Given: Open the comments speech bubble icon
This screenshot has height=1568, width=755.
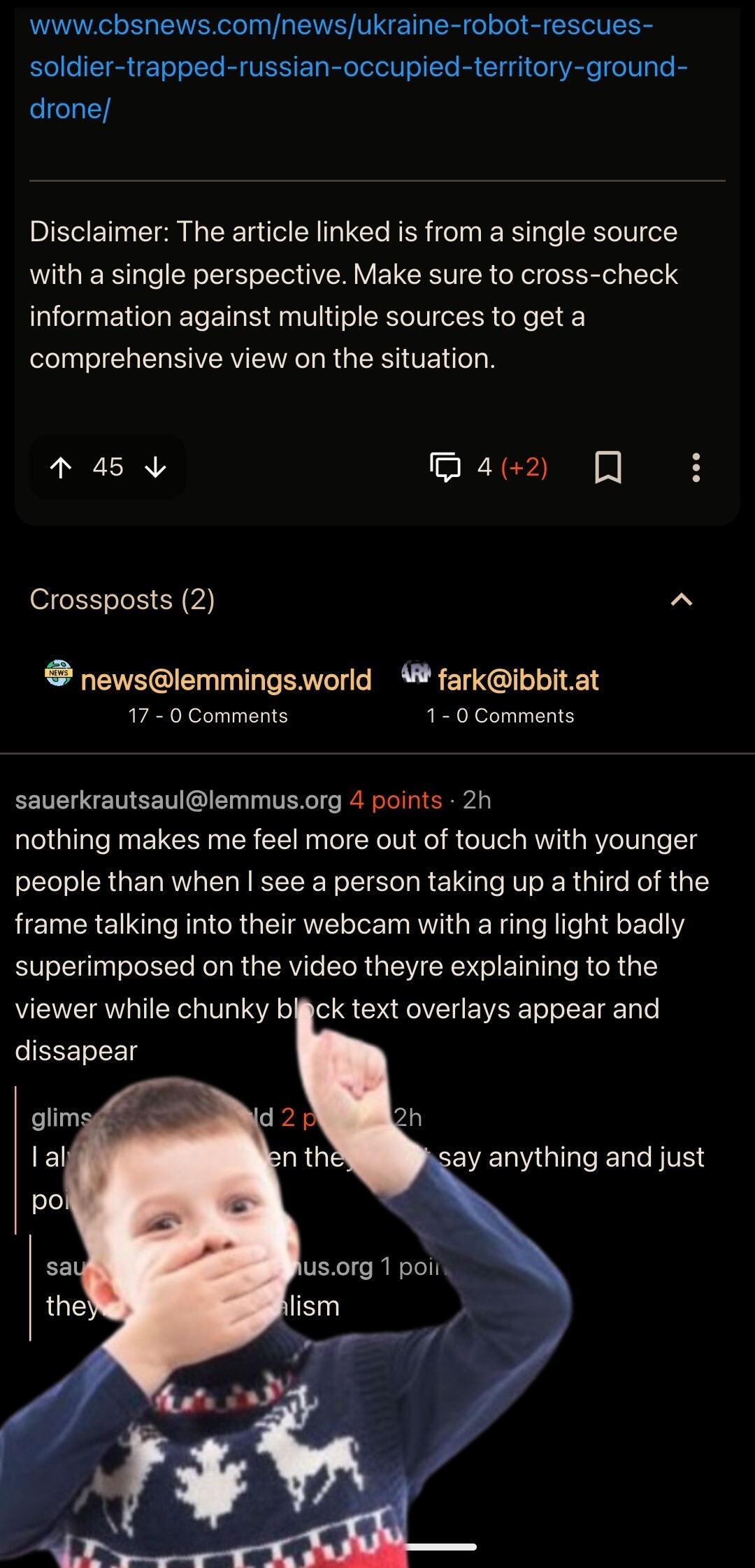Looking at the screenshot, I should [445, 467].
